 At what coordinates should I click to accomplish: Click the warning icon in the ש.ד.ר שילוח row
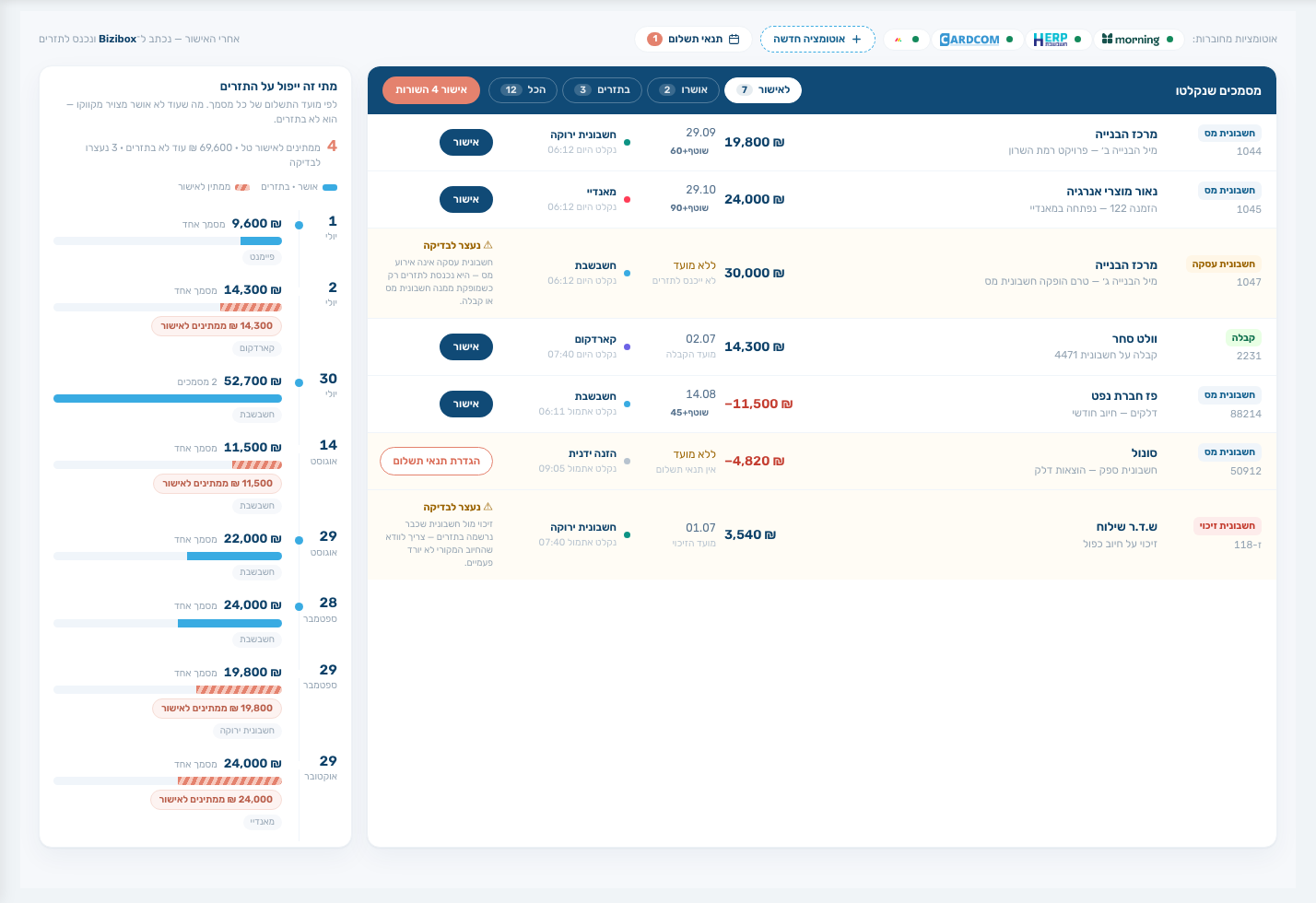[x=488, y=507]
